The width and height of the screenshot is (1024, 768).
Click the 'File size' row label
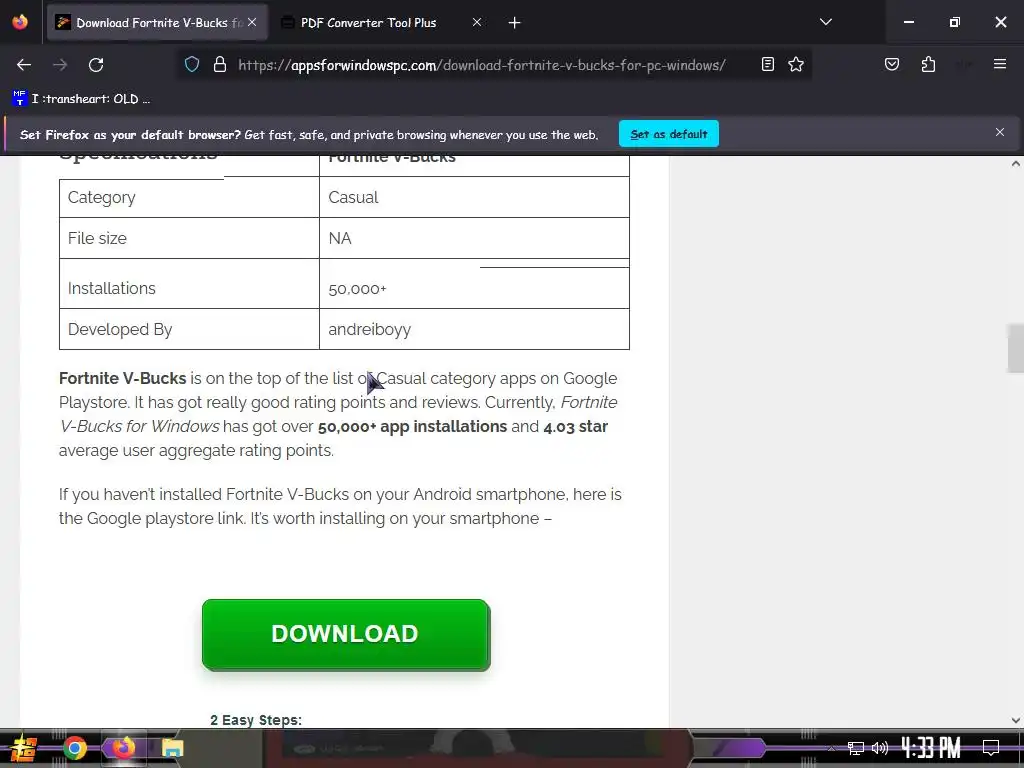click(x=97, y=238)
